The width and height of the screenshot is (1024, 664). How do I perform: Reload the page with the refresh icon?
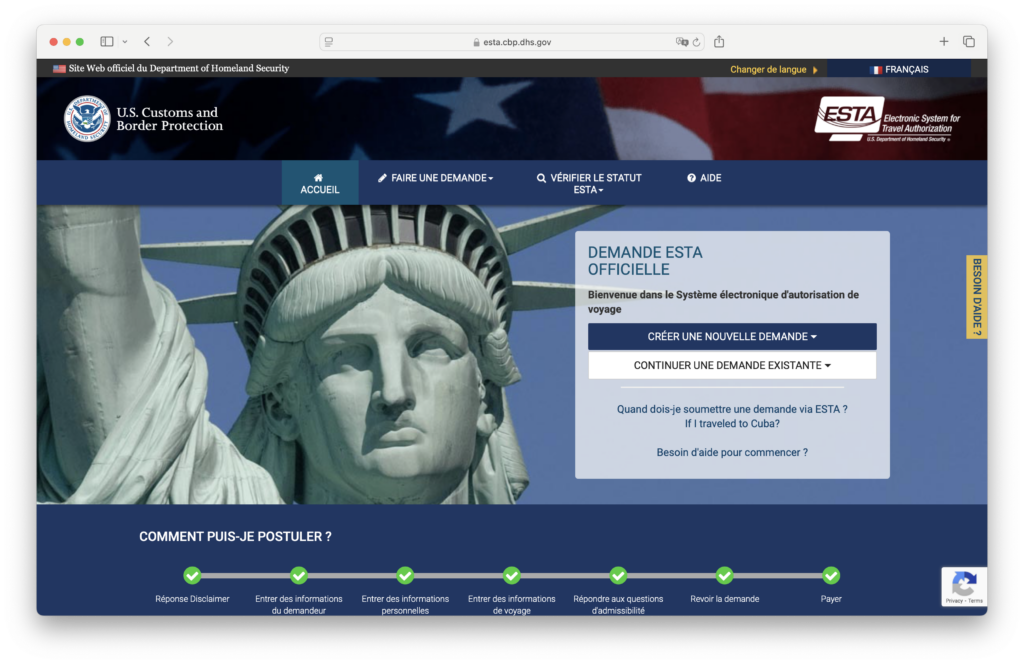click(x=697, y=42)
